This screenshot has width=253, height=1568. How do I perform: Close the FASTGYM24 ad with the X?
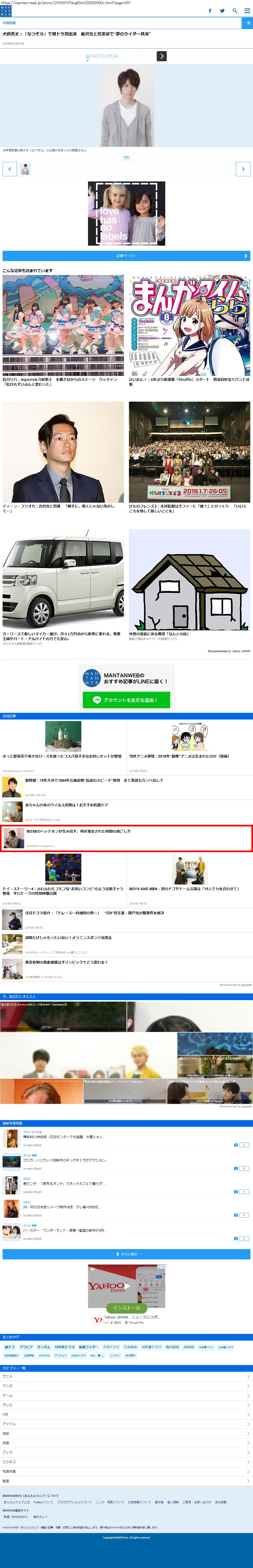click(x=87, y=61)
